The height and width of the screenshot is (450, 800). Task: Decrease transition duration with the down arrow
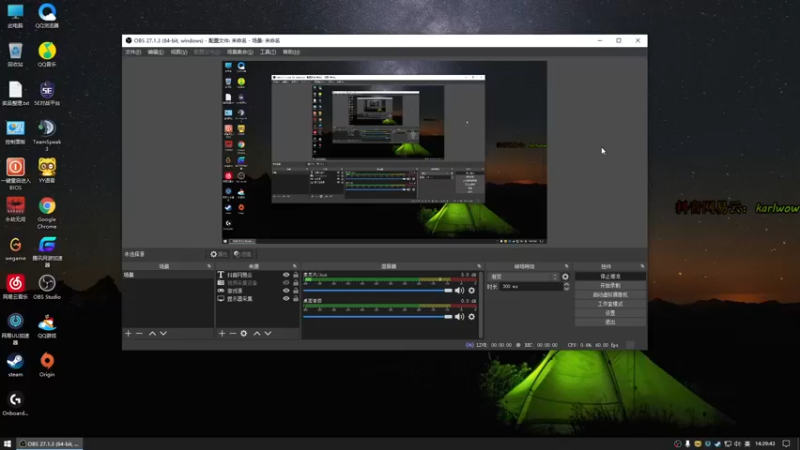pos(566,289)
